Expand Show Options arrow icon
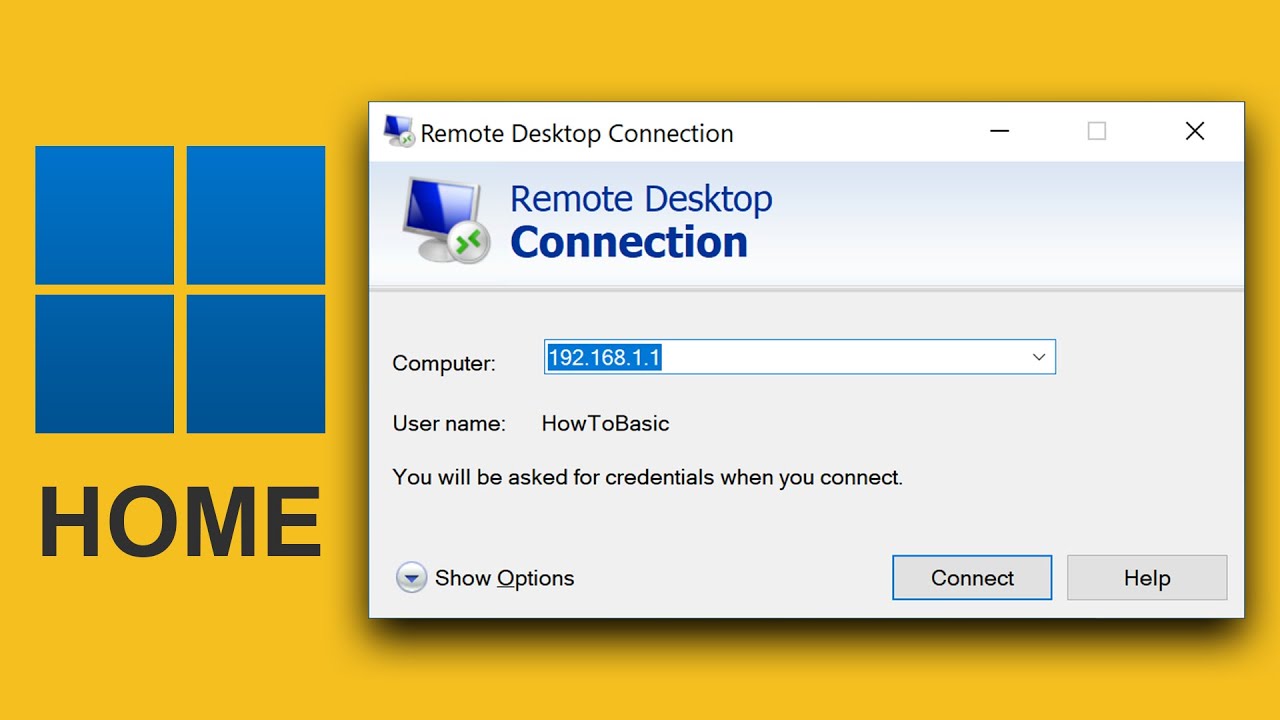This screenshot has height=720, width=1280. (411, 578)
